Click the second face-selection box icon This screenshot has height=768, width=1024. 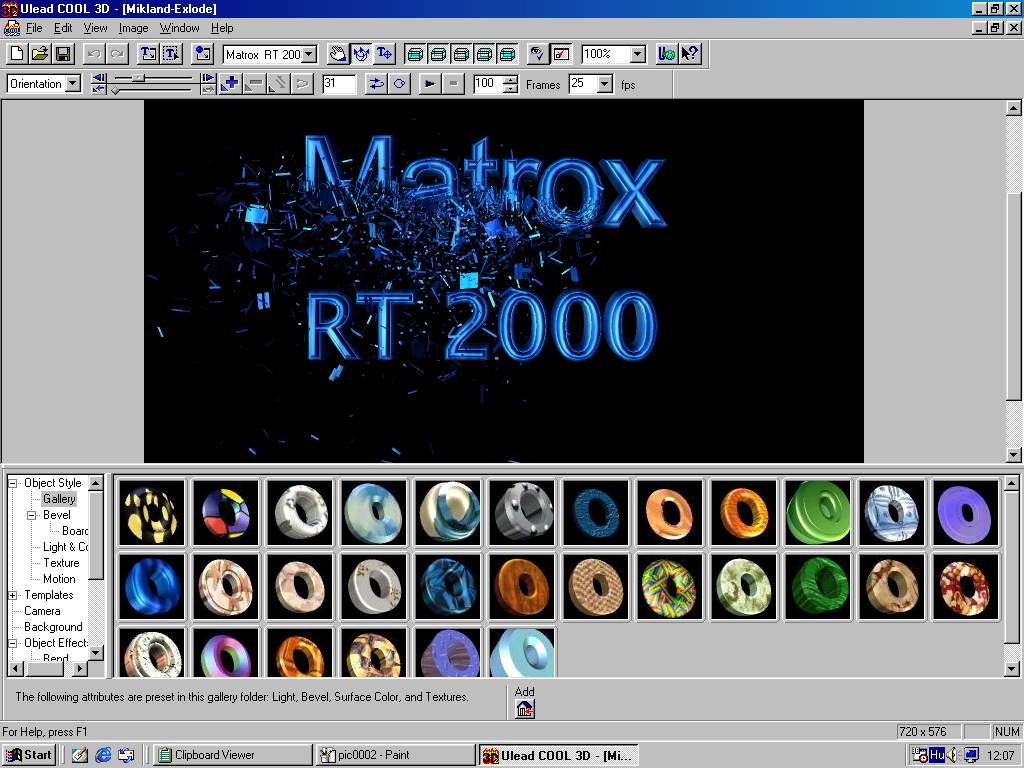click(x=438, y=54)
